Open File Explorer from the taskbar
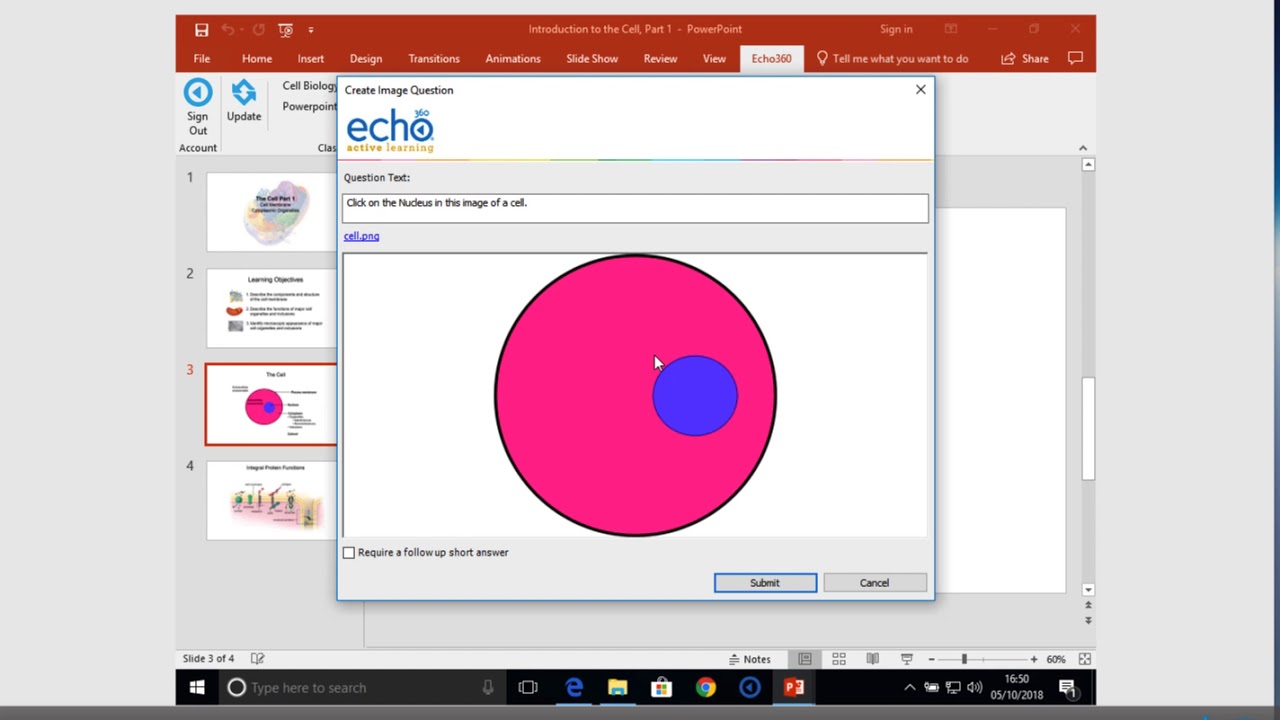 617,687
